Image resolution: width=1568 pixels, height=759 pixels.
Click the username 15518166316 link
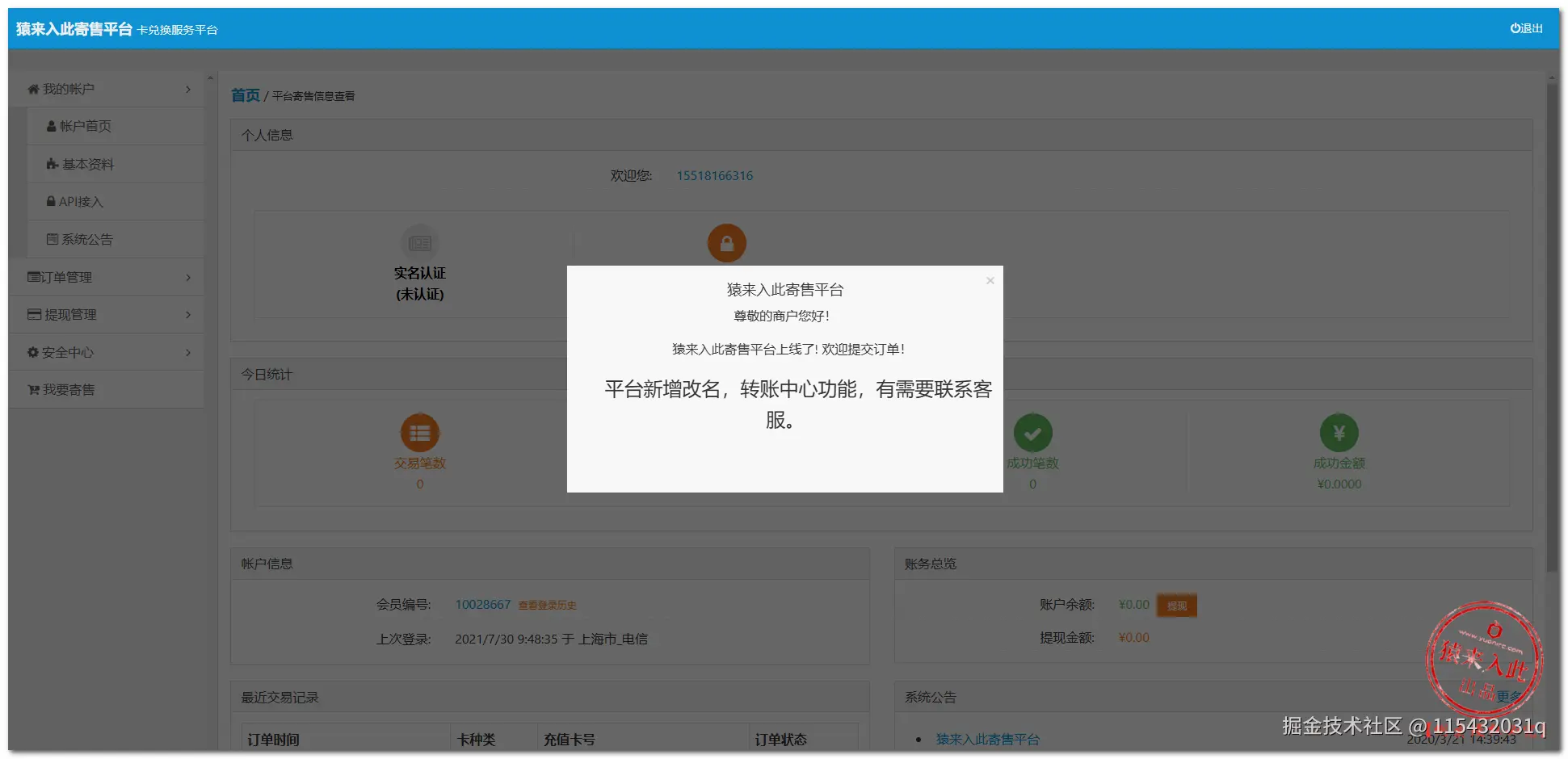(x=715, y=176)
